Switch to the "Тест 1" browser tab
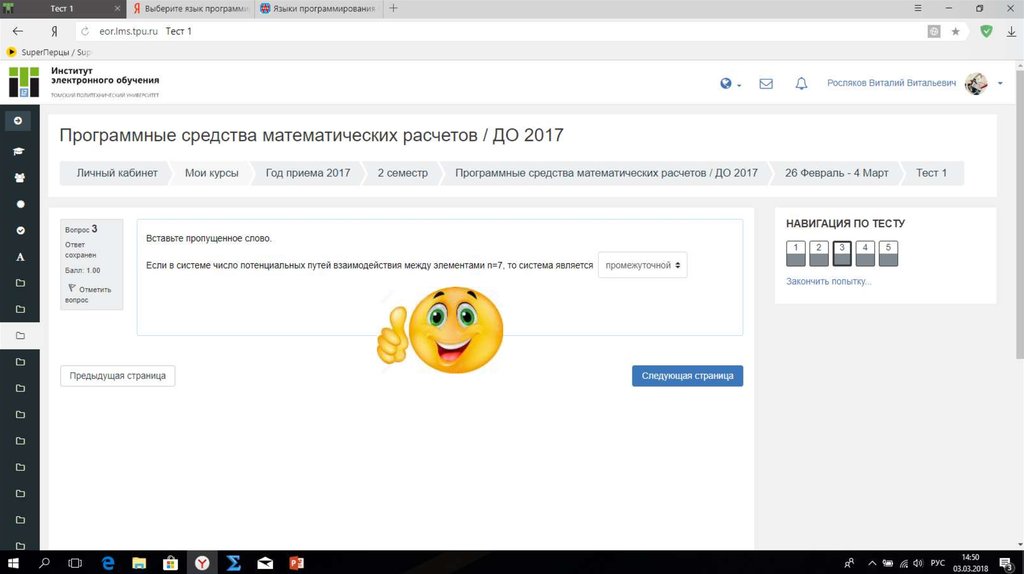Screen dimensions: 1024x574 coord(62,8)
